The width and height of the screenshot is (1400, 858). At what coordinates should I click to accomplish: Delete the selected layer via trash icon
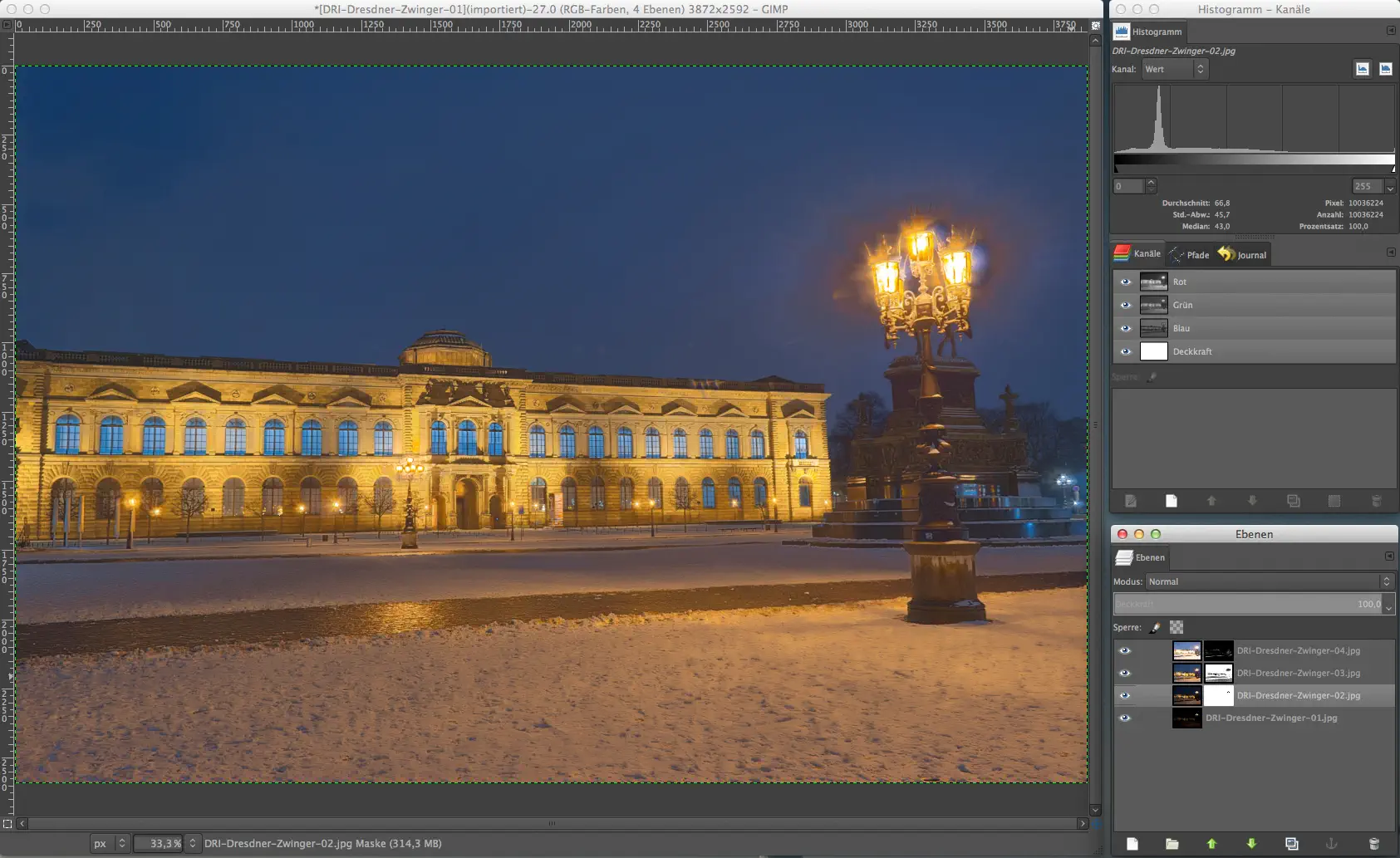(1373, 843)
